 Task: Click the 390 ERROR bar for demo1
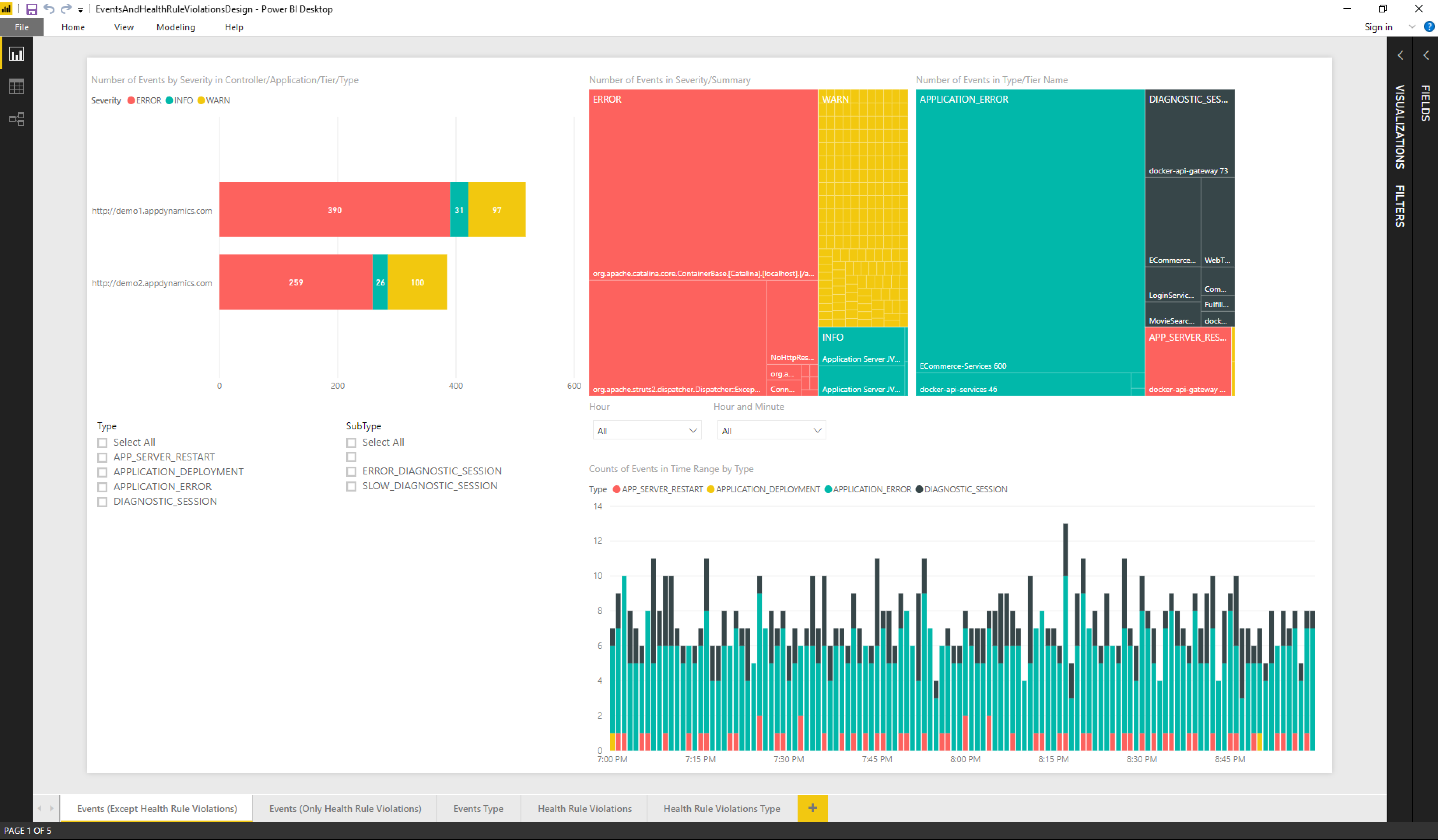[334, 210]
